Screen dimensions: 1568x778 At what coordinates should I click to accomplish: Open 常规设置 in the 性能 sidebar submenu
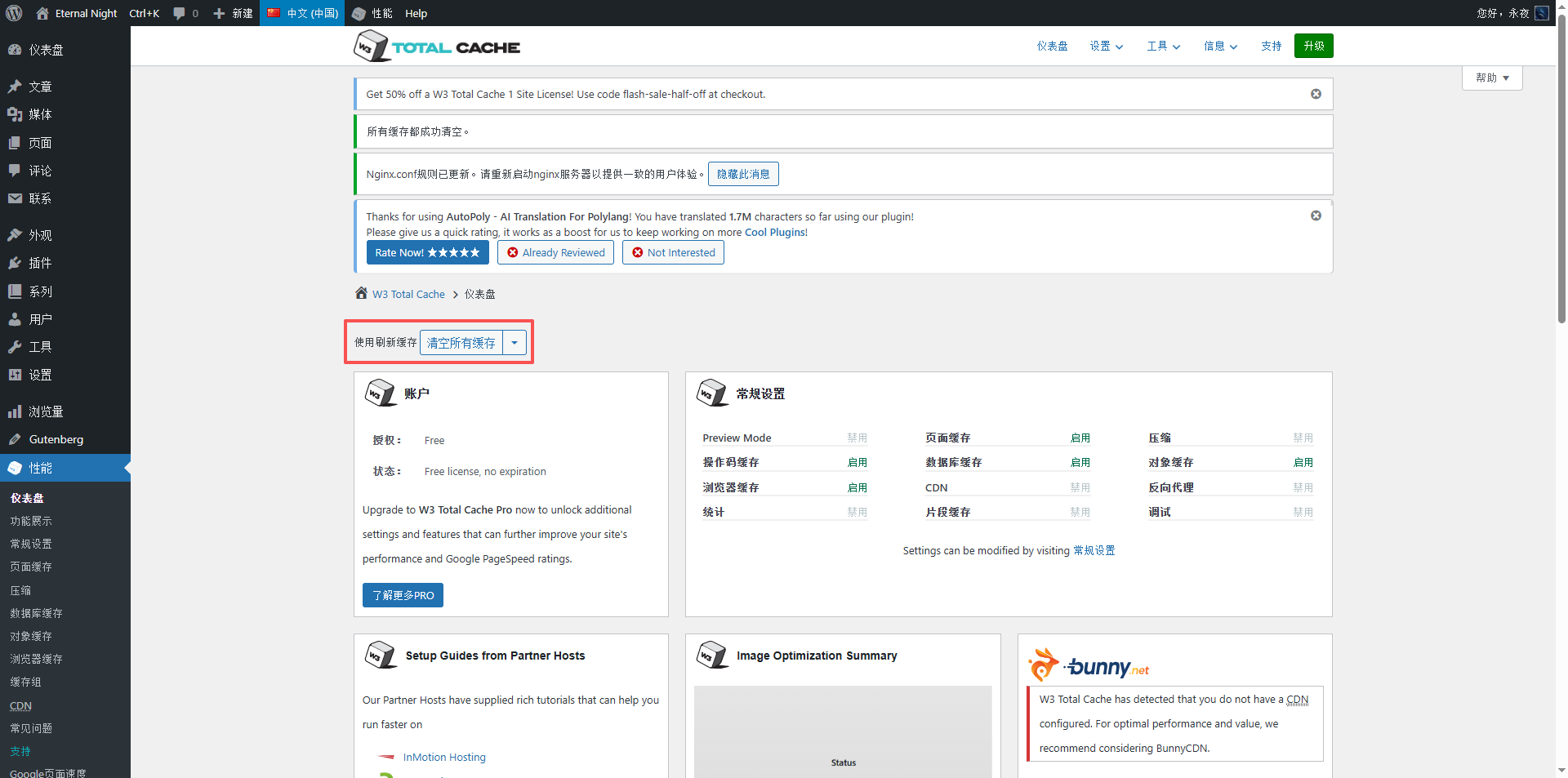[31, 544]
